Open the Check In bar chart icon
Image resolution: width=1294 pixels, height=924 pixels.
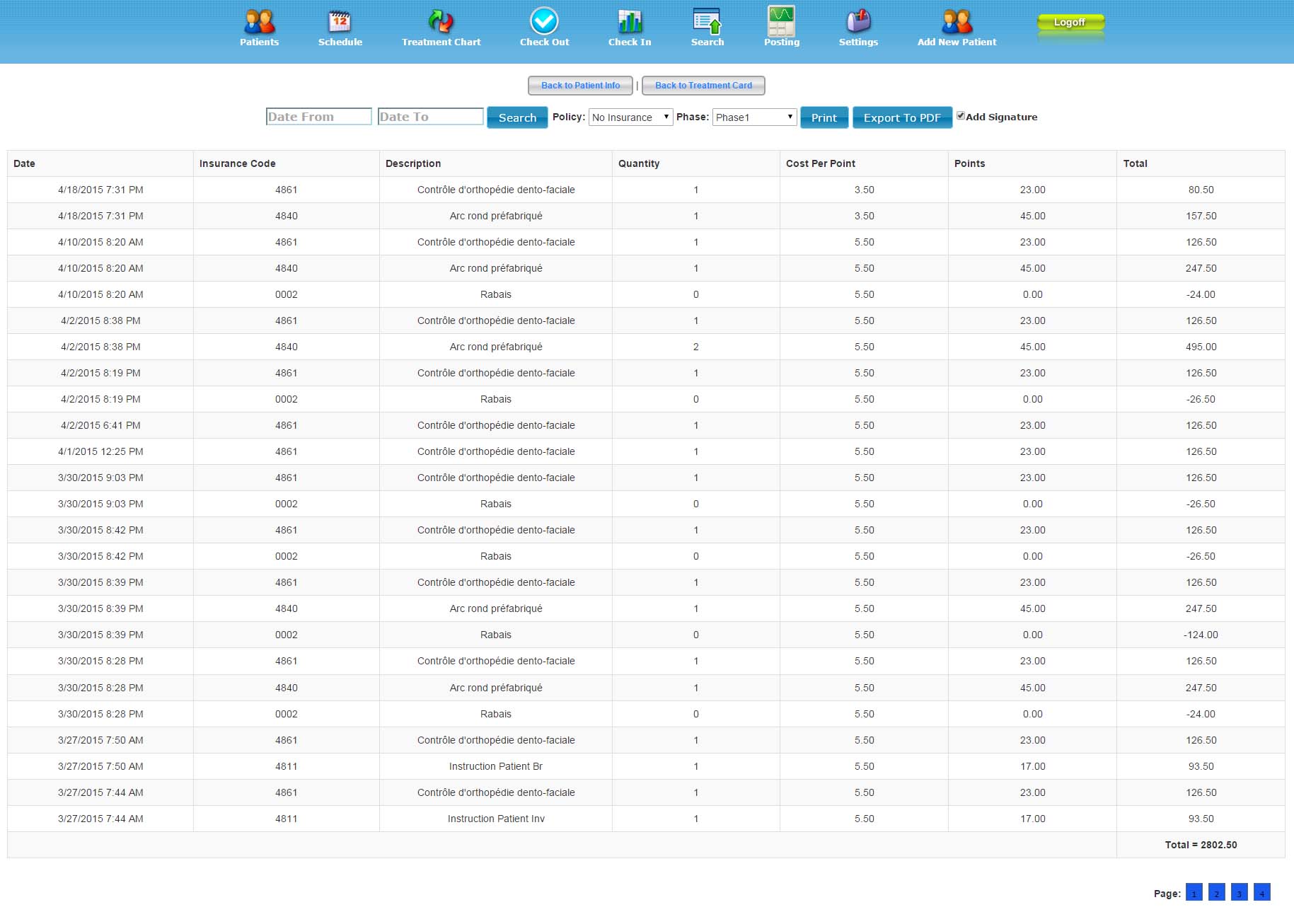pyautogui.click(x=629, y=23)
